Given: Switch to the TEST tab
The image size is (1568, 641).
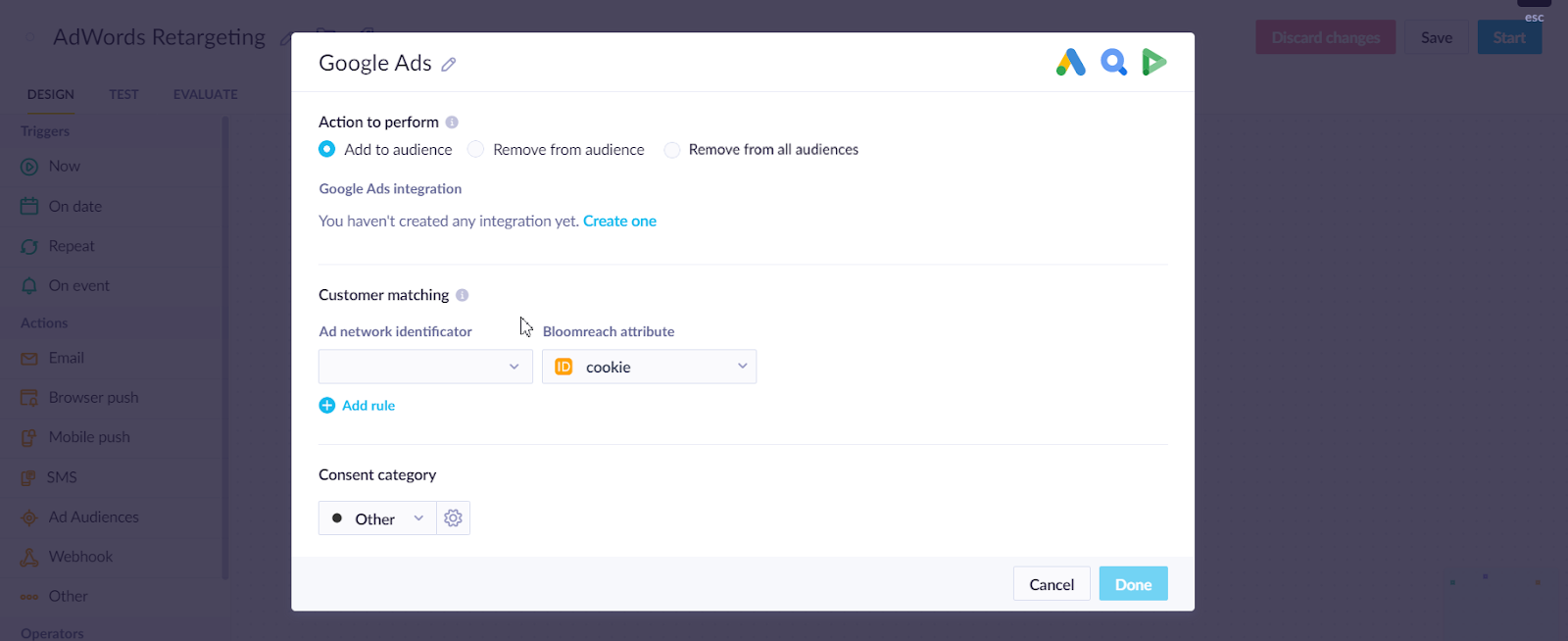Looking at the screenshot, I should (123, 94).
